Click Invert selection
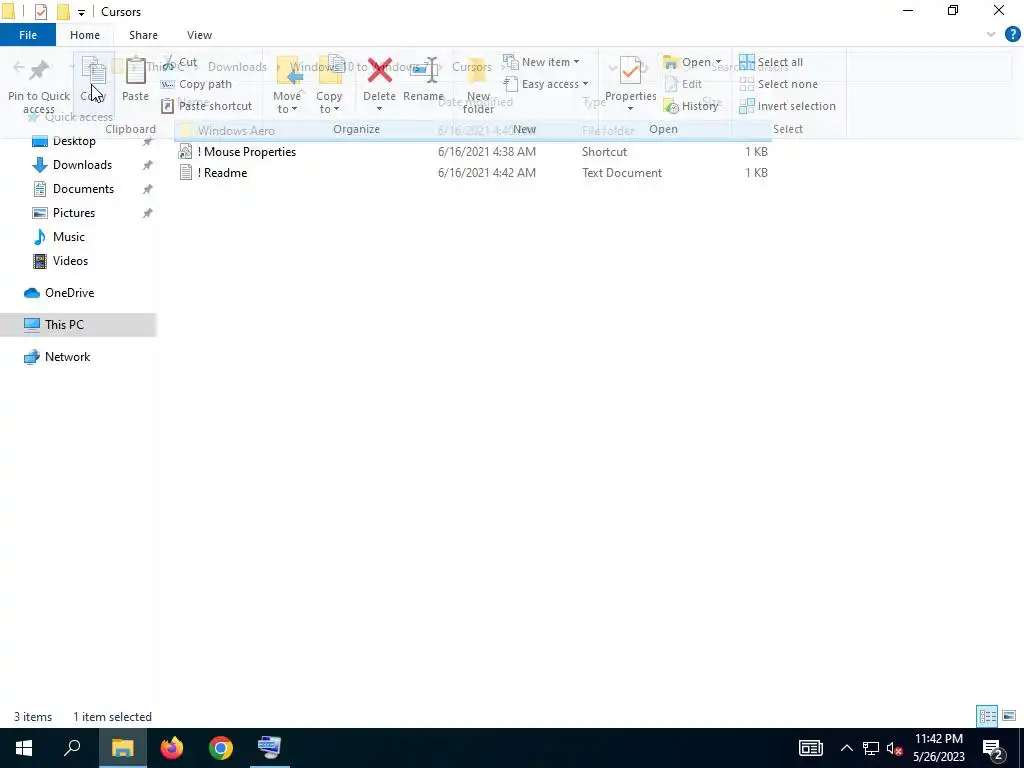 (x=788, y=106)
